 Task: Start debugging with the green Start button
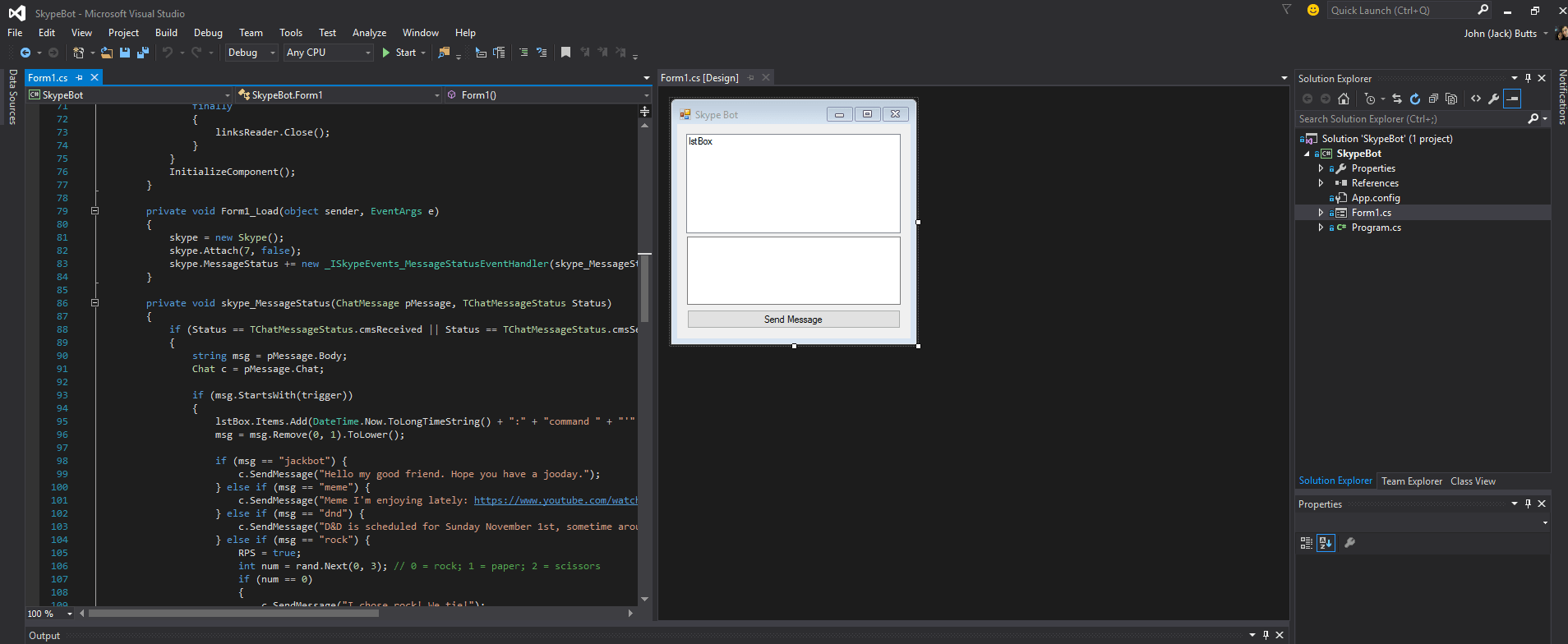tap(399, 53)
